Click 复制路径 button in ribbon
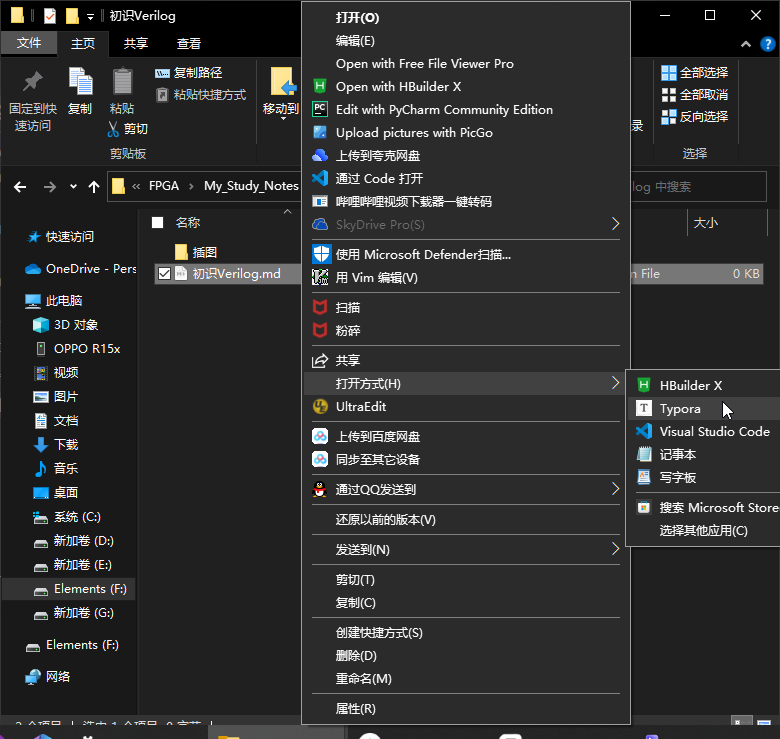The height and width of the screenshot is (739, 780). click(x=189, y=73)
